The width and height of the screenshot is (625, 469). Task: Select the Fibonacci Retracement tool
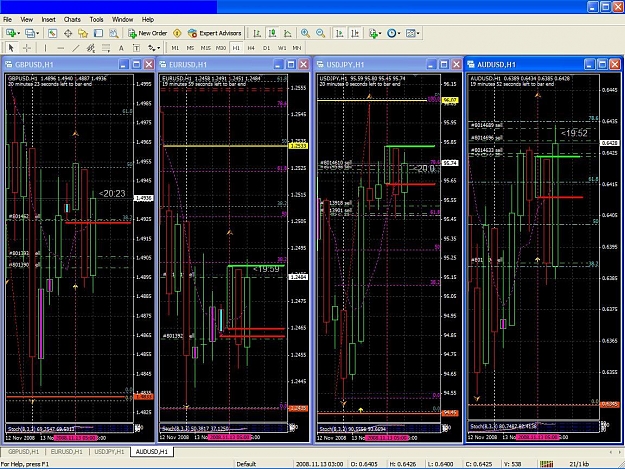pos(106,48)
